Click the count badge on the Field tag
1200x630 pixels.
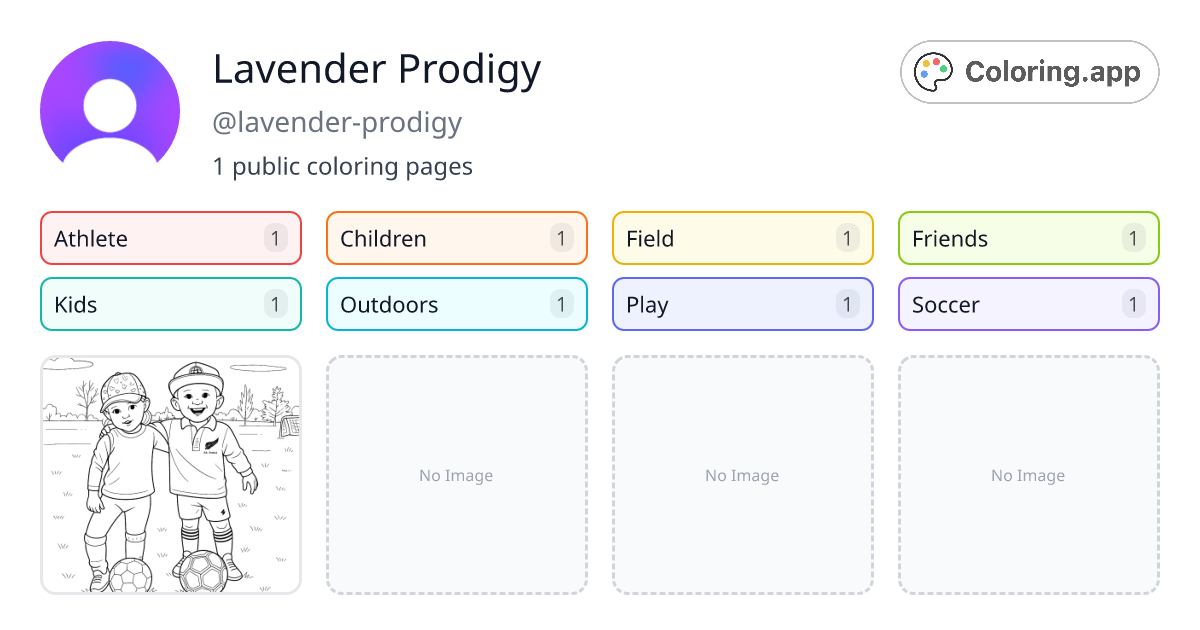point(847,238)
